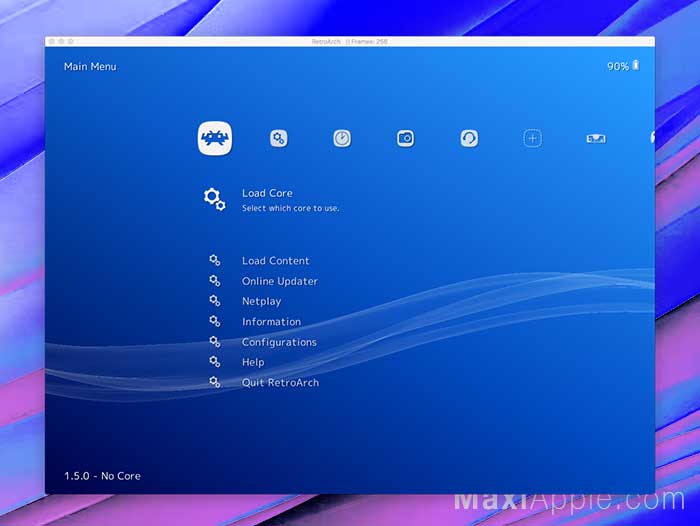The height and width of the screenshot is (526, 700).
Task: Click the large Load Core gears icon
Action: (x=214, y=199)
